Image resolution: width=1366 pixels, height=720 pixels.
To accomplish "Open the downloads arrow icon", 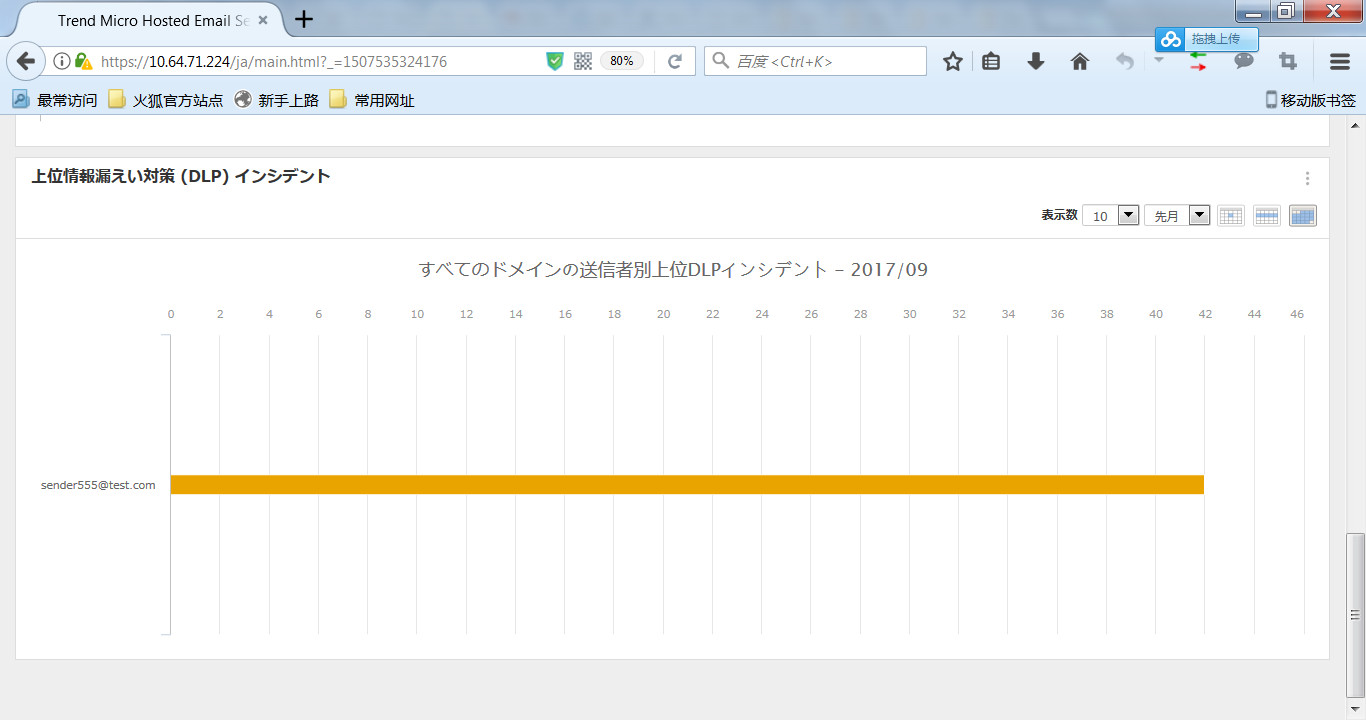I will [x=1036, y=62].
